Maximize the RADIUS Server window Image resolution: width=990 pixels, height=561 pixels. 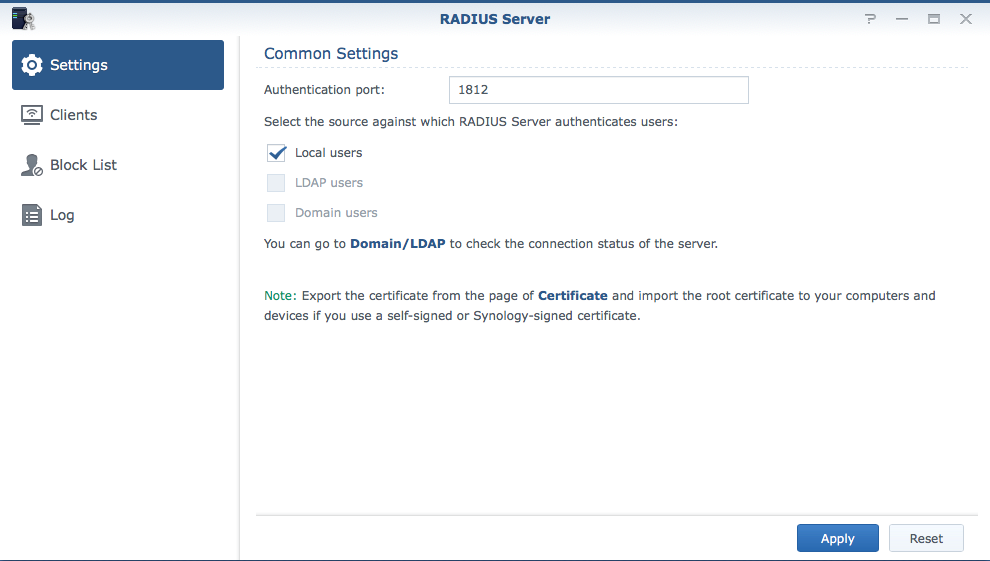tap(933, 19)
